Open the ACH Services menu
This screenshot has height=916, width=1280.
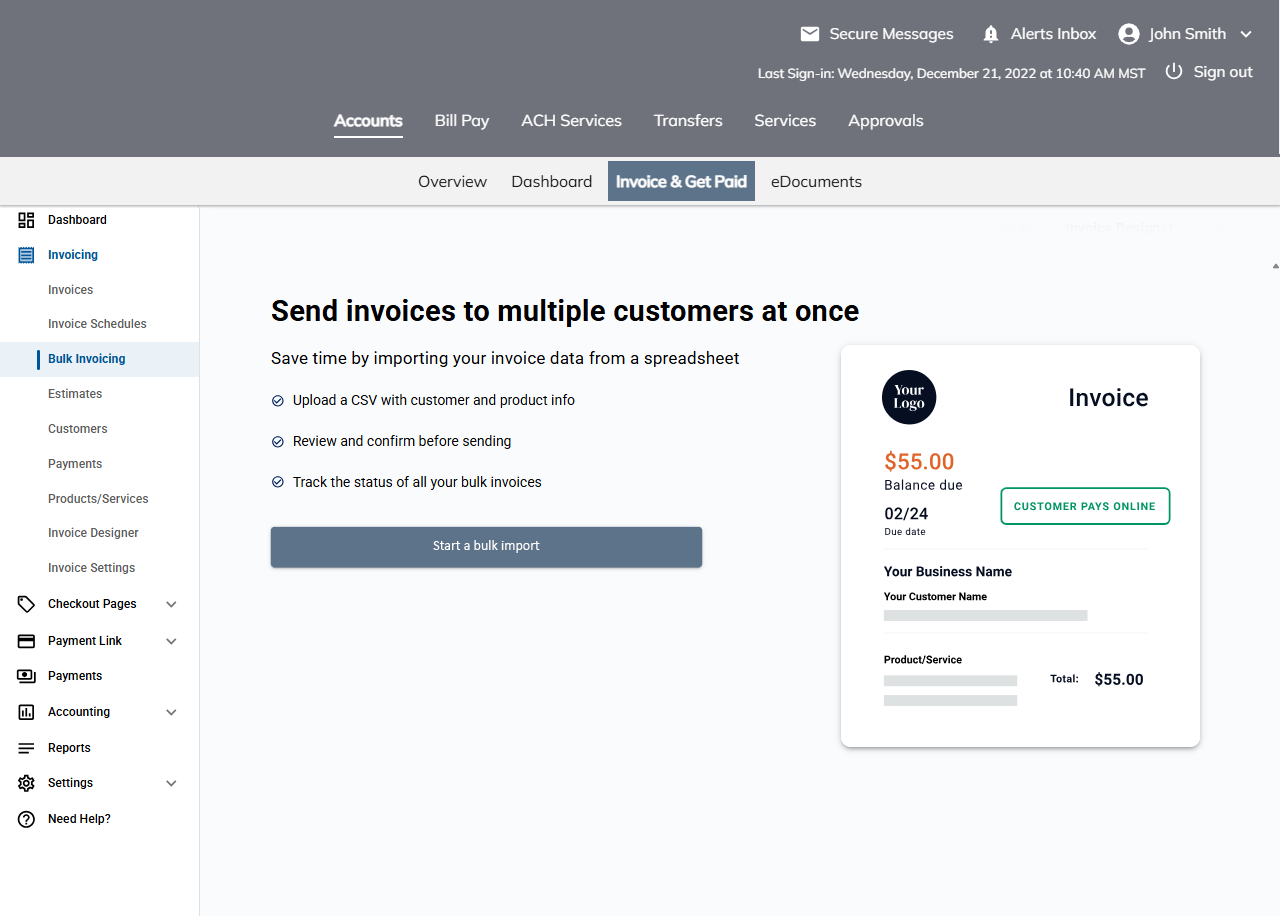(571, 121)
